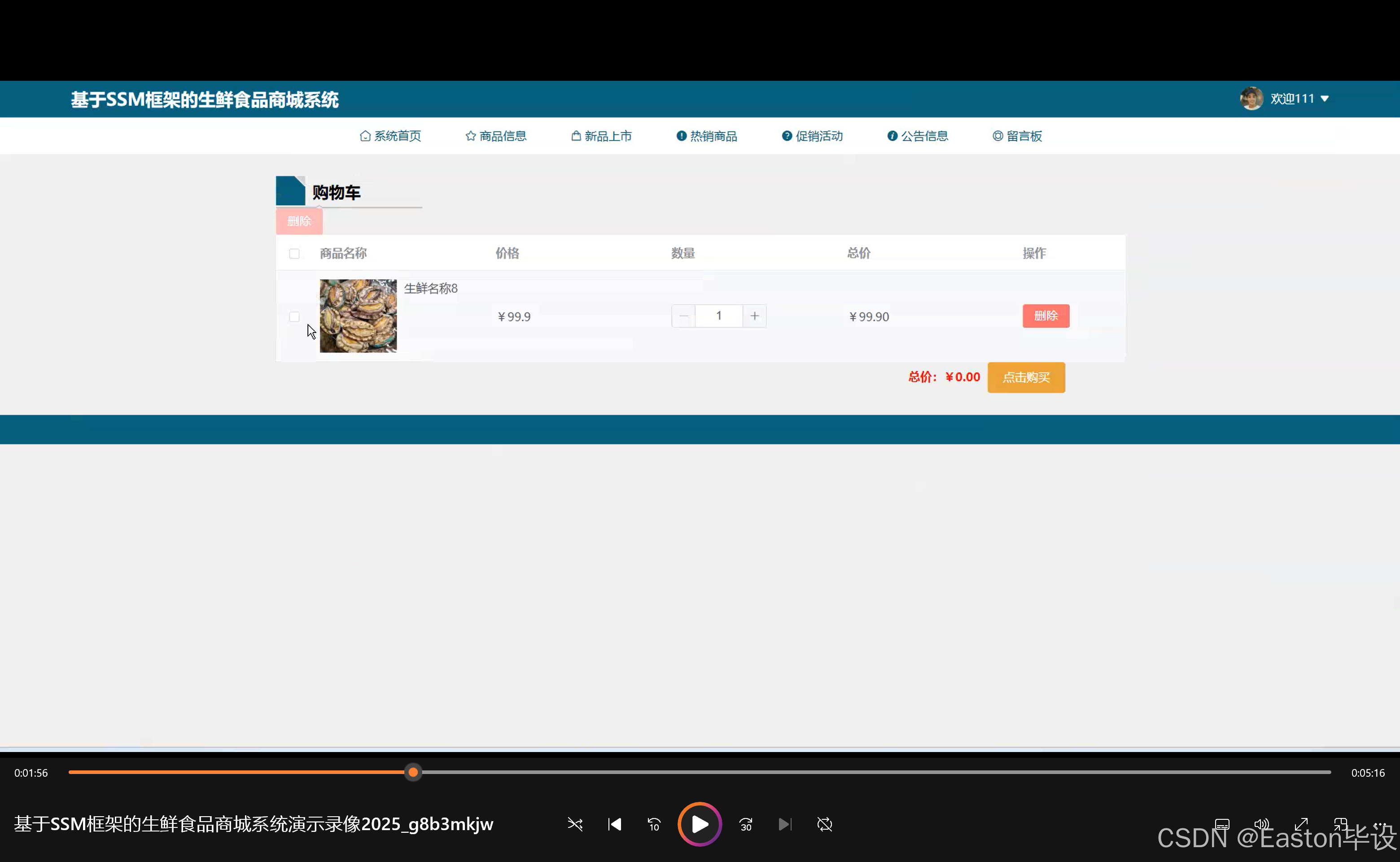This screenshot has width=1400, height=862.
Task: Skip forward 30 seconds
Action: point(746,824)
